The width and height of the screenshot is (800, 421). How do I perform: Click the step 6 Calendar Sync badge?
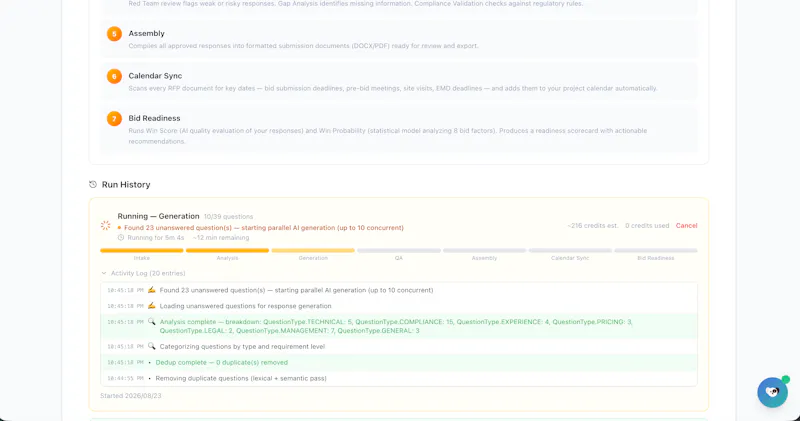click(x=114, y=76)
